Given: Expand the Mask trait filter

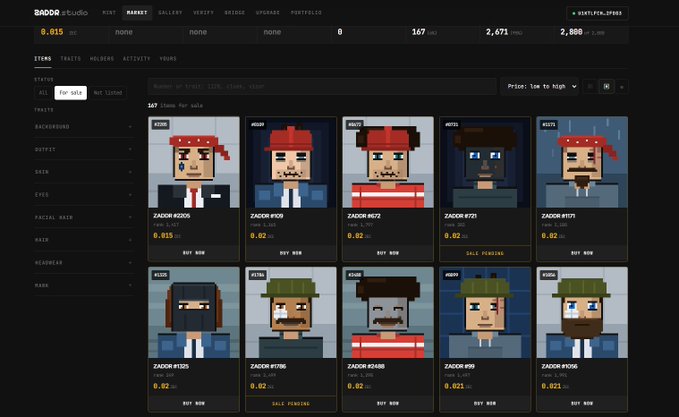Looking at the screenshot, I should (84, 285).
